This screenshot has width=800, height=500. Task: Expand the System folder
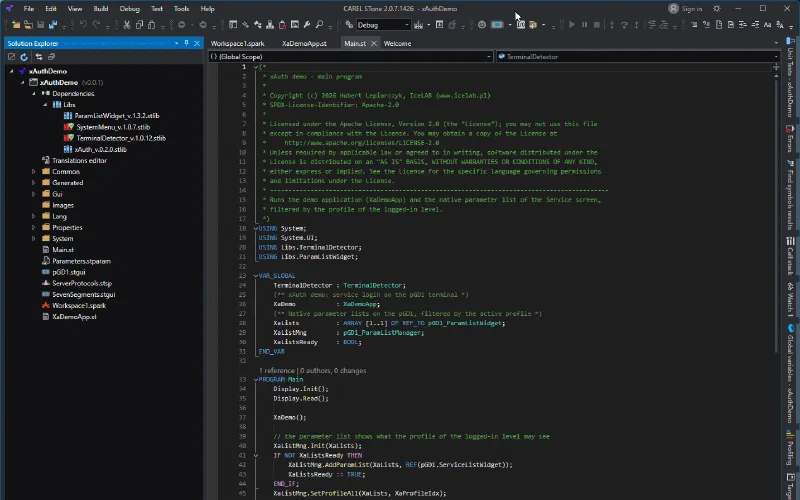point(34,238)
